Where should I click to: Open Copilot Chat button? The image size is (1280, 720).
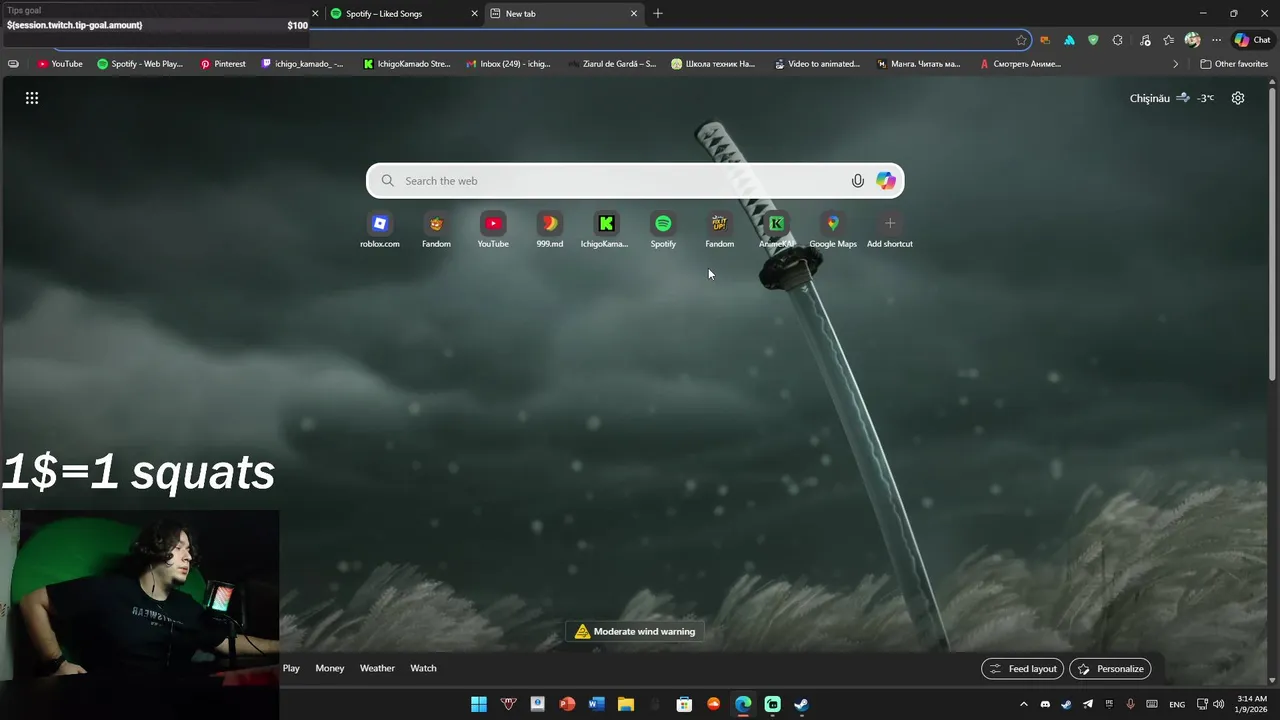[1252, 40]
